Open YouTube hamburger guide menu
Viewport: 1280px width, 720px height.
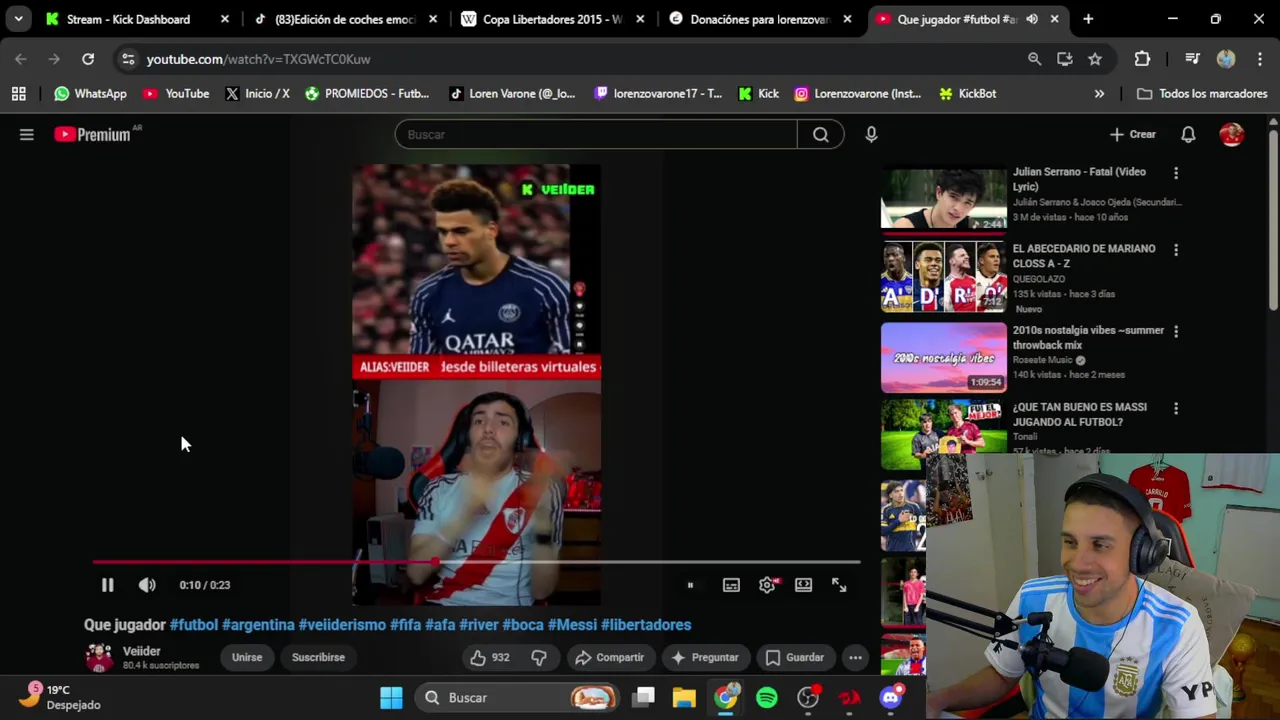click(27, 134)
